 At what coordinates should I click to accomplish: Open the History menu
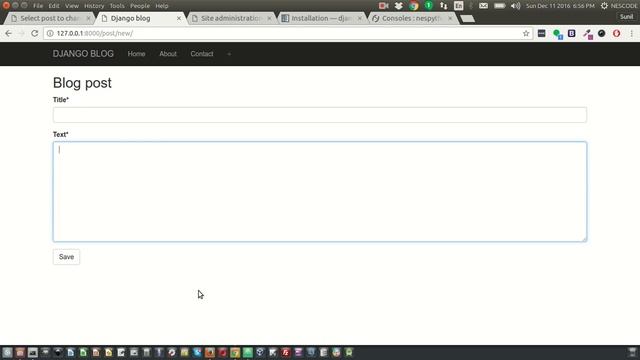(94, 6)
